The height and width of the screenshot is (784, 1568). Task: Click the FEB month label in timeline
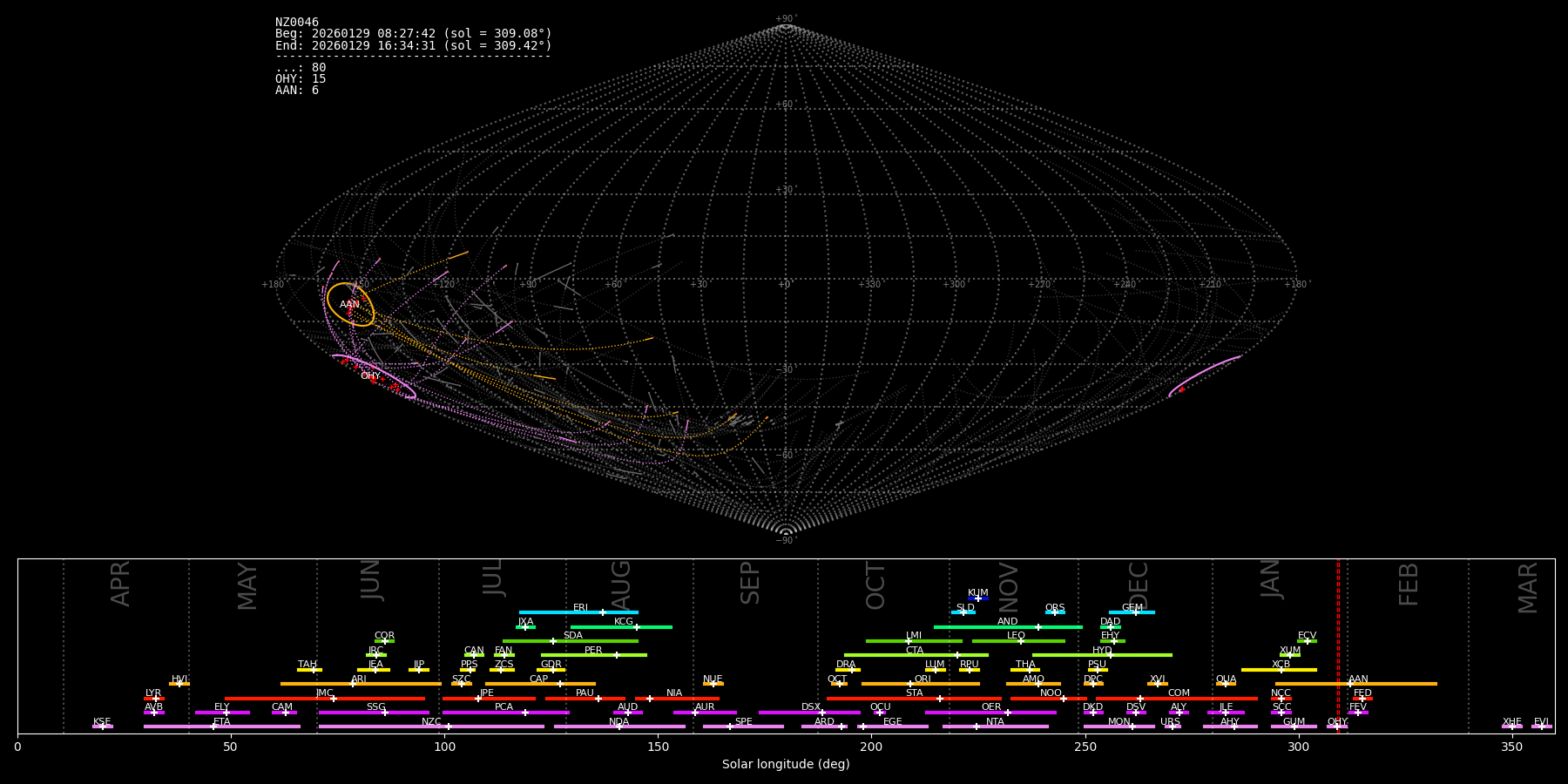(x=1409, y=585)
